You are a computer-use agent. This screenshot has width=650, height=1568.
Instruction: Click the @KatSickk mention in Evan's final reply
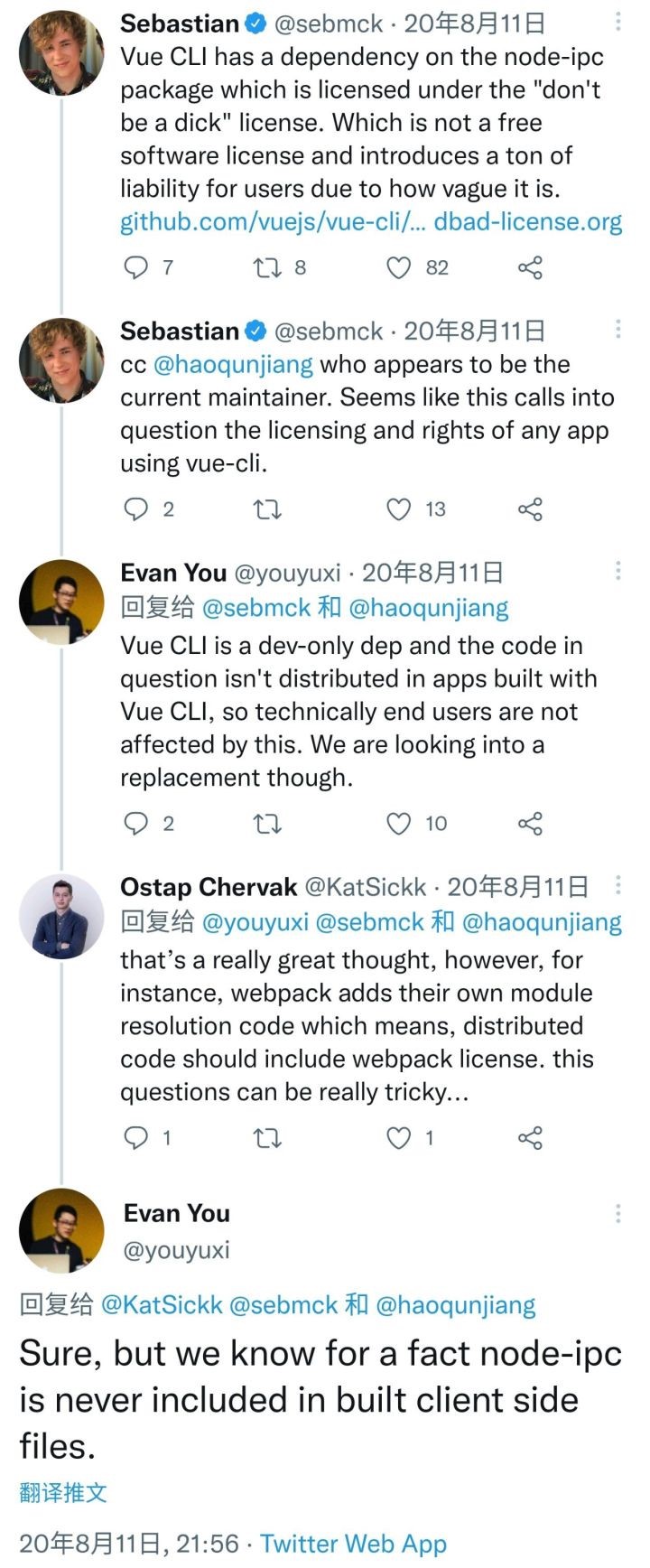click(x=162, y=1304)
